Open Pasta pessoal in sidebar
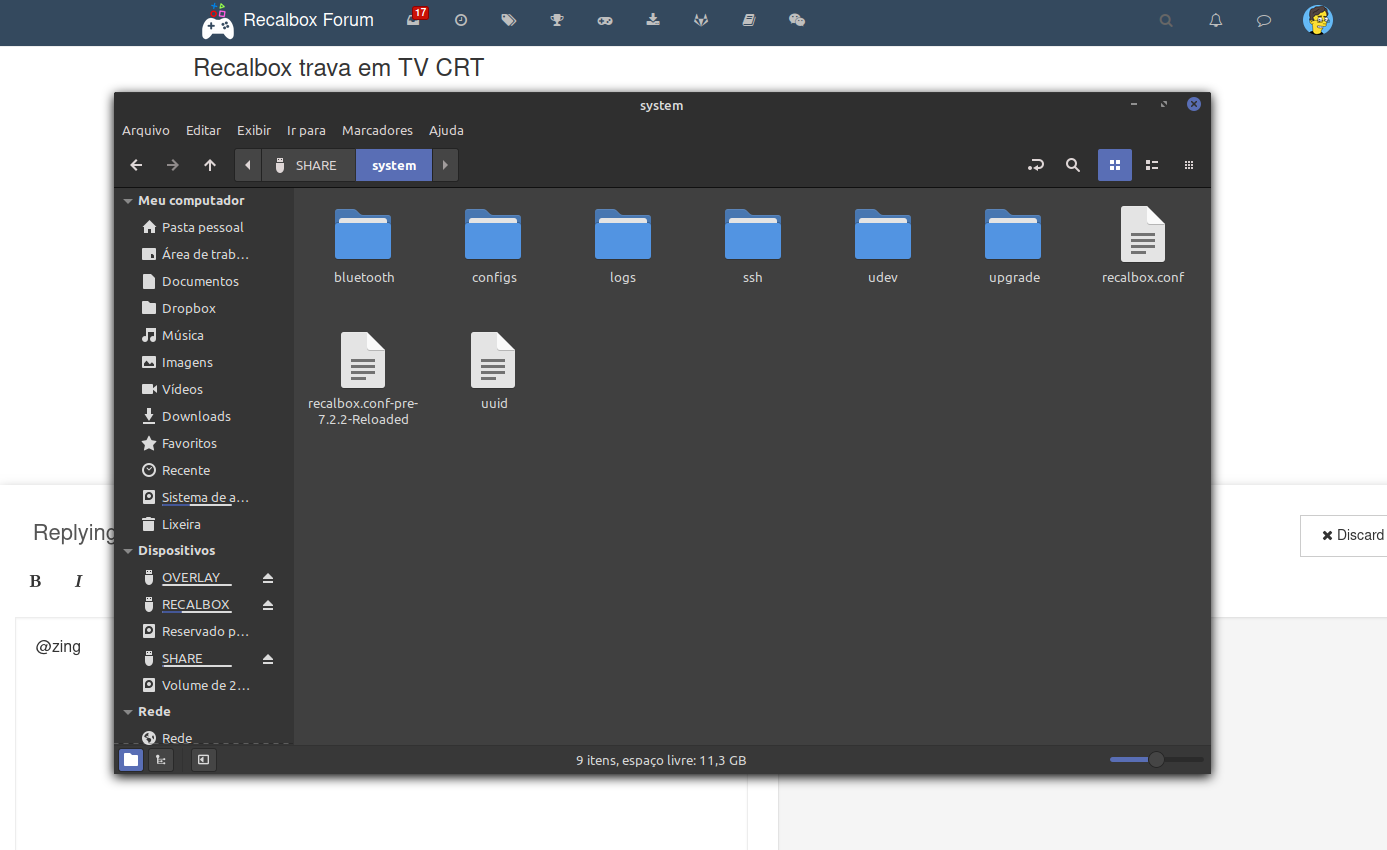This screenshot has width=1387, height=850. (203, 227)
